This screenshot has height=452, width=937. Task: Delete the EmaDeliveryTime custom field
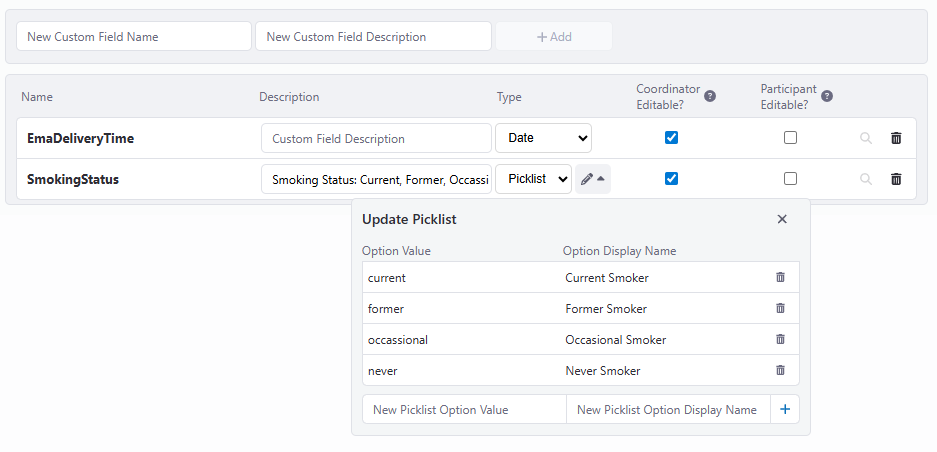click(896, 138)
